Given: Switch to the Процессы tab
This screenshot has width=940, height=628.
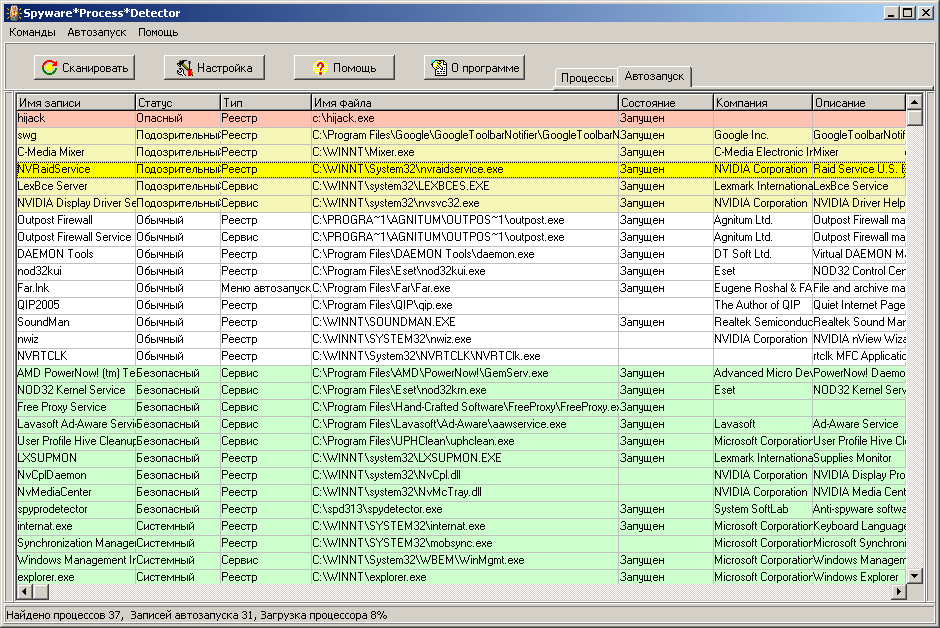Looking at the screenshot, I should click(587, 78).
